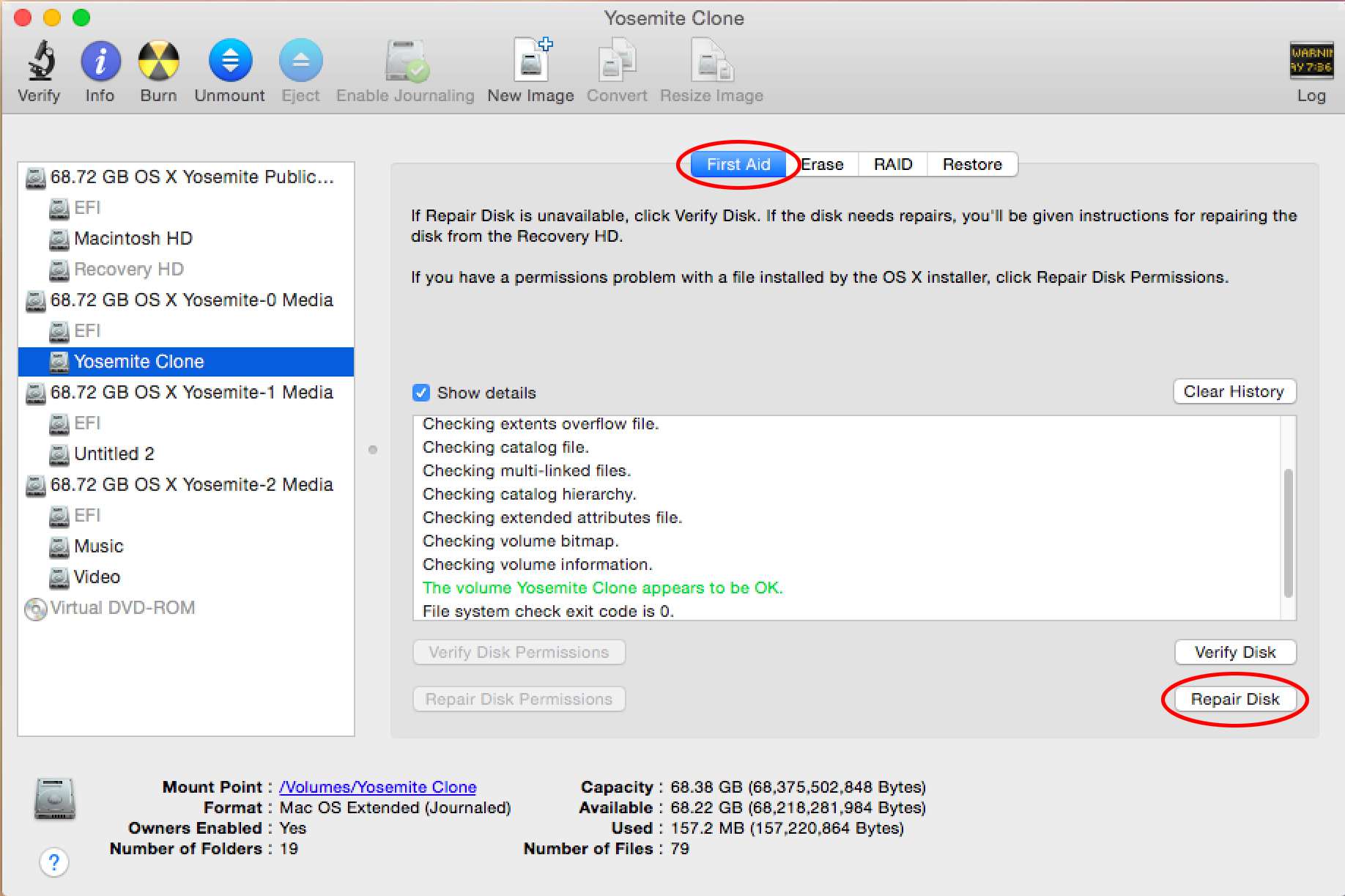
Task: Click the Burn toolbar icon
Action: (158, 60)
